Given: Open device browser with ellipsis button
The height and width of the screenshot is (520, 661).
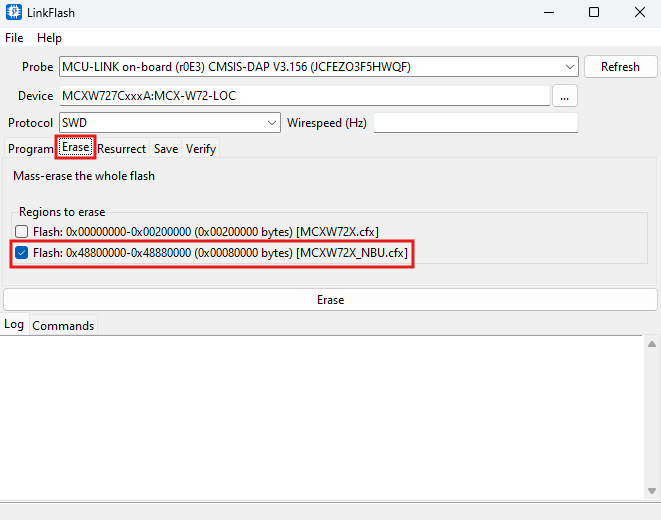Looking at the screenshot, I should click(x=565, y=96).
